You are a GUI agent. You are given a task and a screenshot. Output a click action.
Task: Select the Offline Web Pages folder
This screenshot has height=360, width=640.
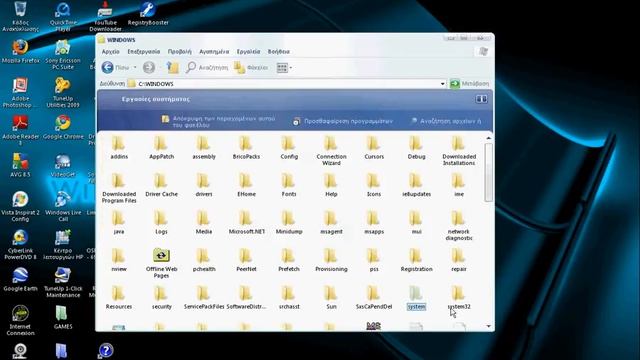pyautogui.click(x=161, y=263)
